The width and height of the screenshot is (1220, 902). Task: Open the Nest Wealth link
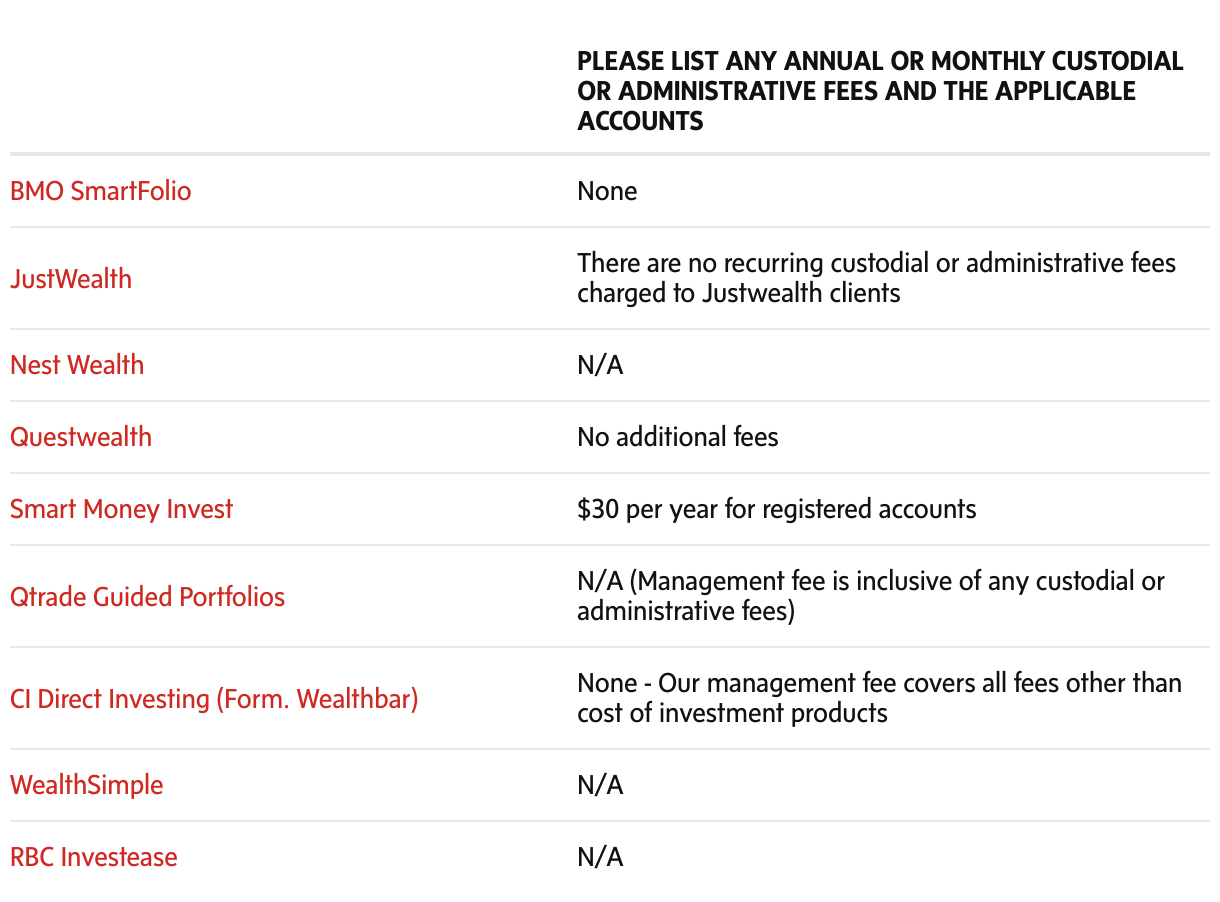pos(77,365)
